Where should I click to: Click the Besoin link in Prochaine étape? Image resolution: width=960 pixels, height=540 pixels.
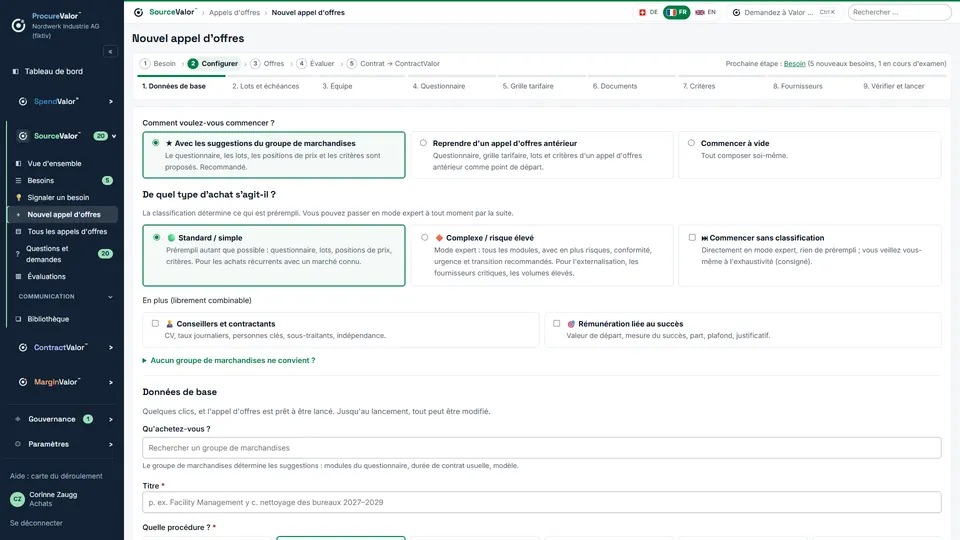pyautogui.click(x=794, y=64)
